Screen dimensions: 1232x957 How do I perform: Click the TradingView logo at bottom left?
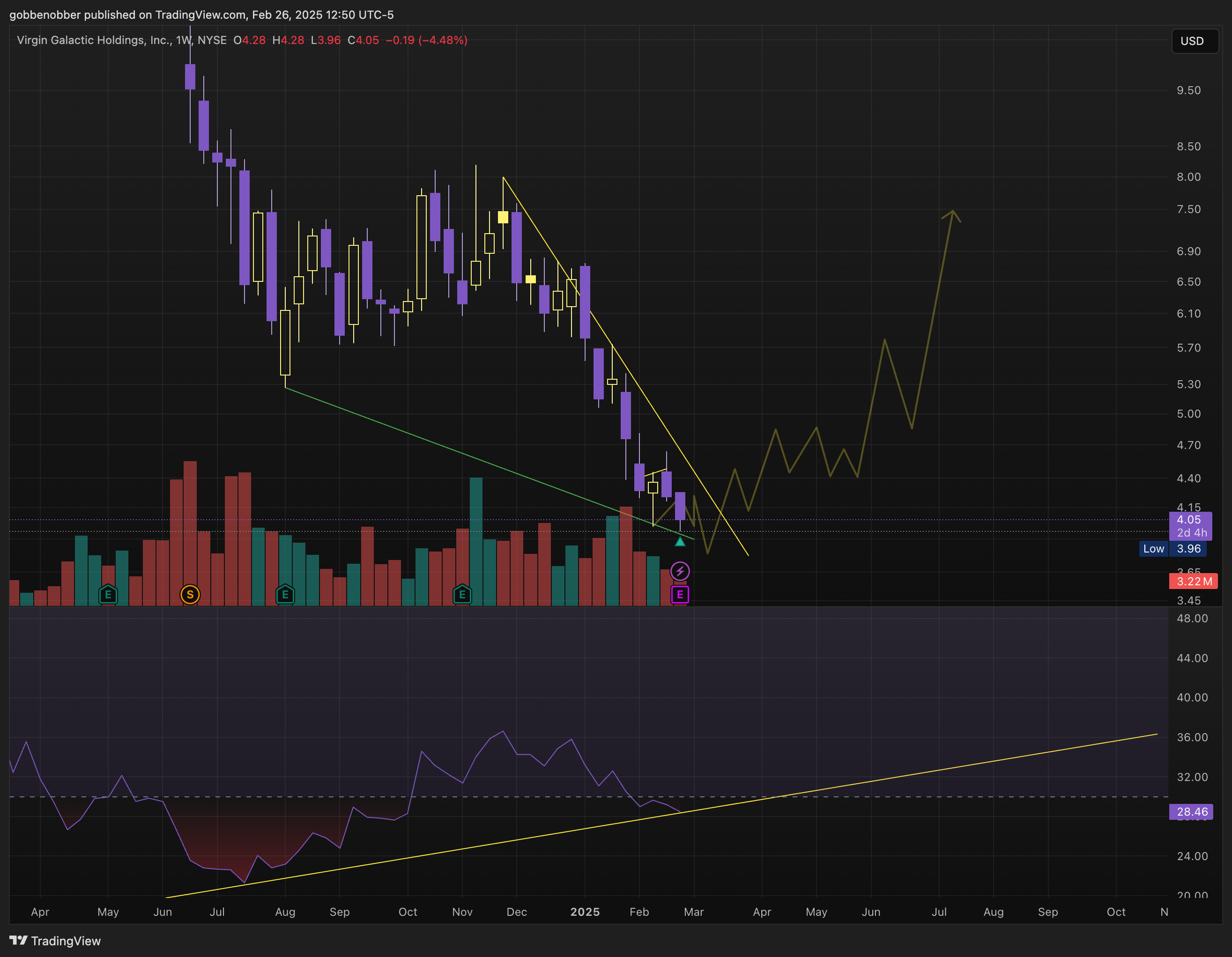tap(55, 941)
